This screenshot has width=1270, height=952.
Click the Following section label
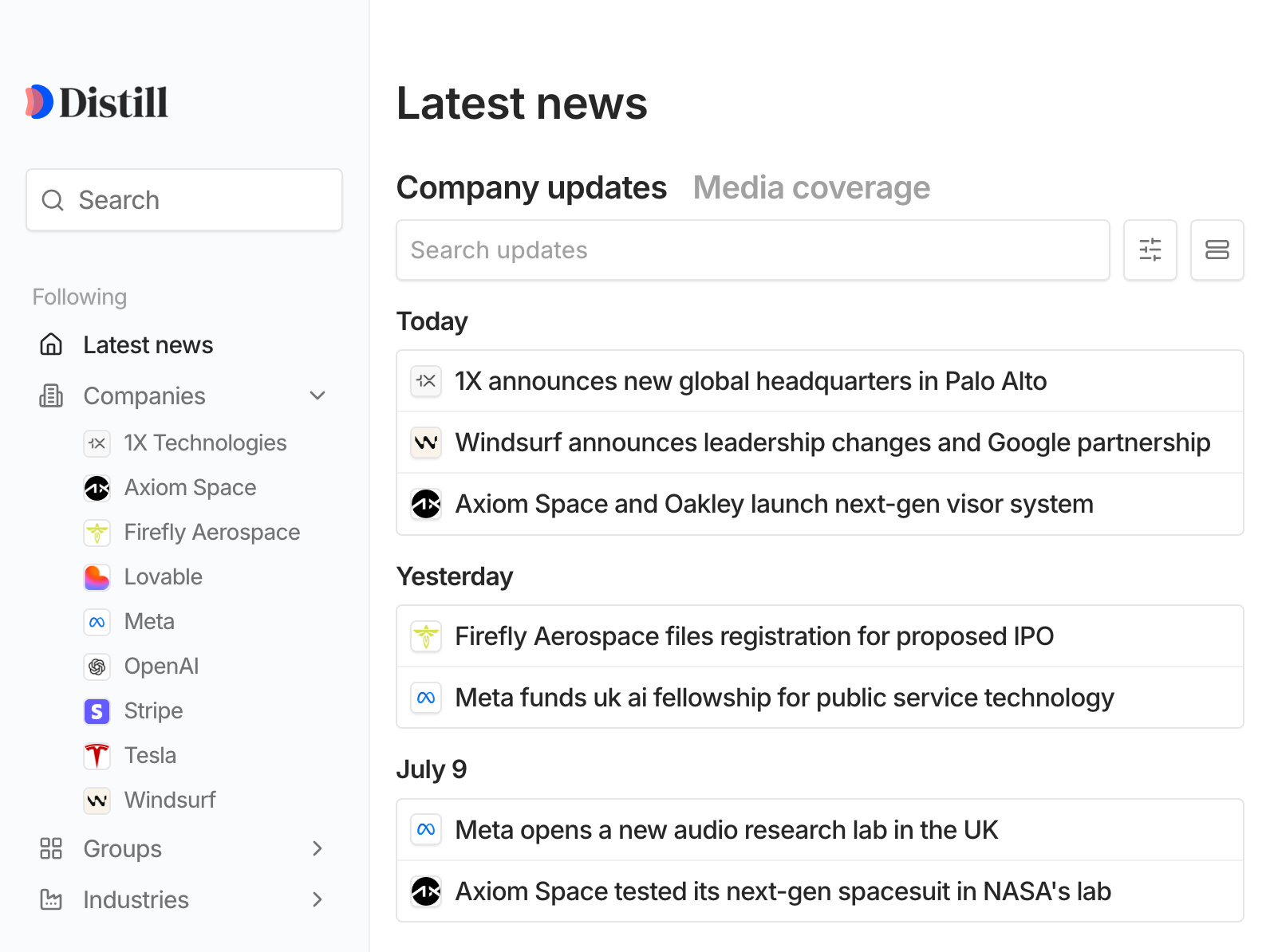80,297
